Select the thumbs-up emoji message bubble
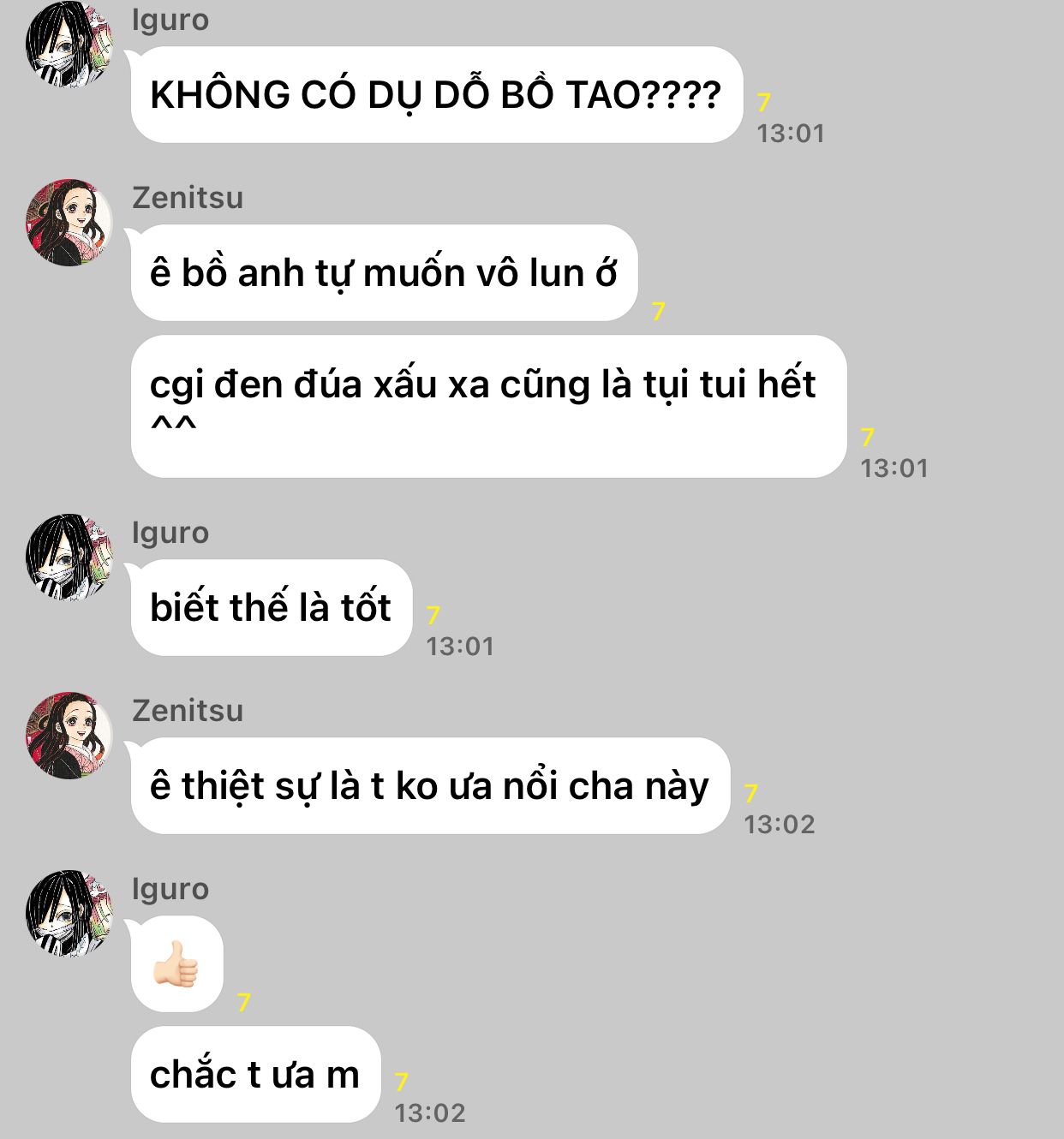Viewport: 1064px width, 1139px height. coord(177,964)
